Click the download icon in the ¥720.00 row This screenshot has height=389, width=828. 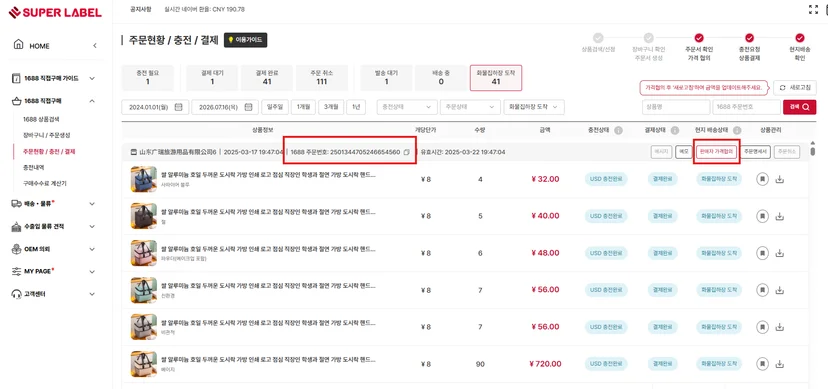pyautogui.click(x=779, y=364)
